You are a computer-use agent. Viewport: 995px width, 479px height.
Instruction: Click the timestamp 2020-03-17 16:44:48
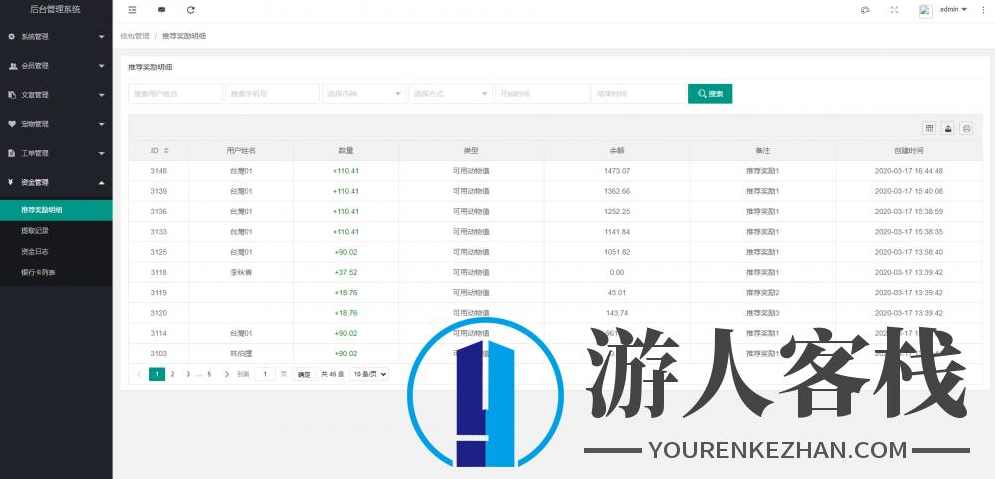pos(908,171)
